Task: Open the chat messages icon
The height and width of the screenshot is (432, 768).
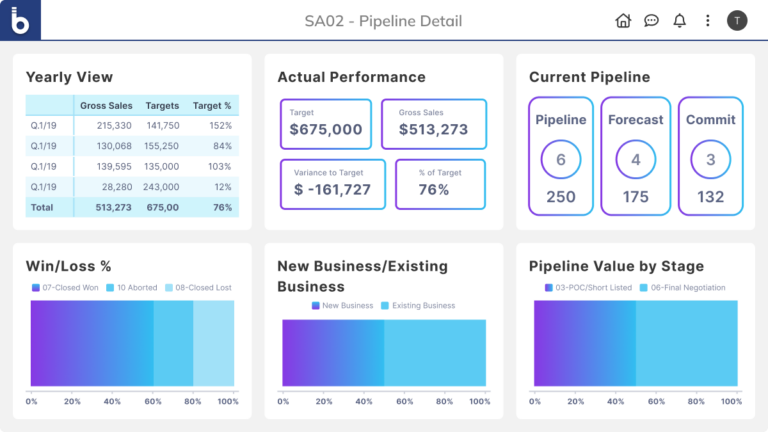Action: tap(651, 20)
